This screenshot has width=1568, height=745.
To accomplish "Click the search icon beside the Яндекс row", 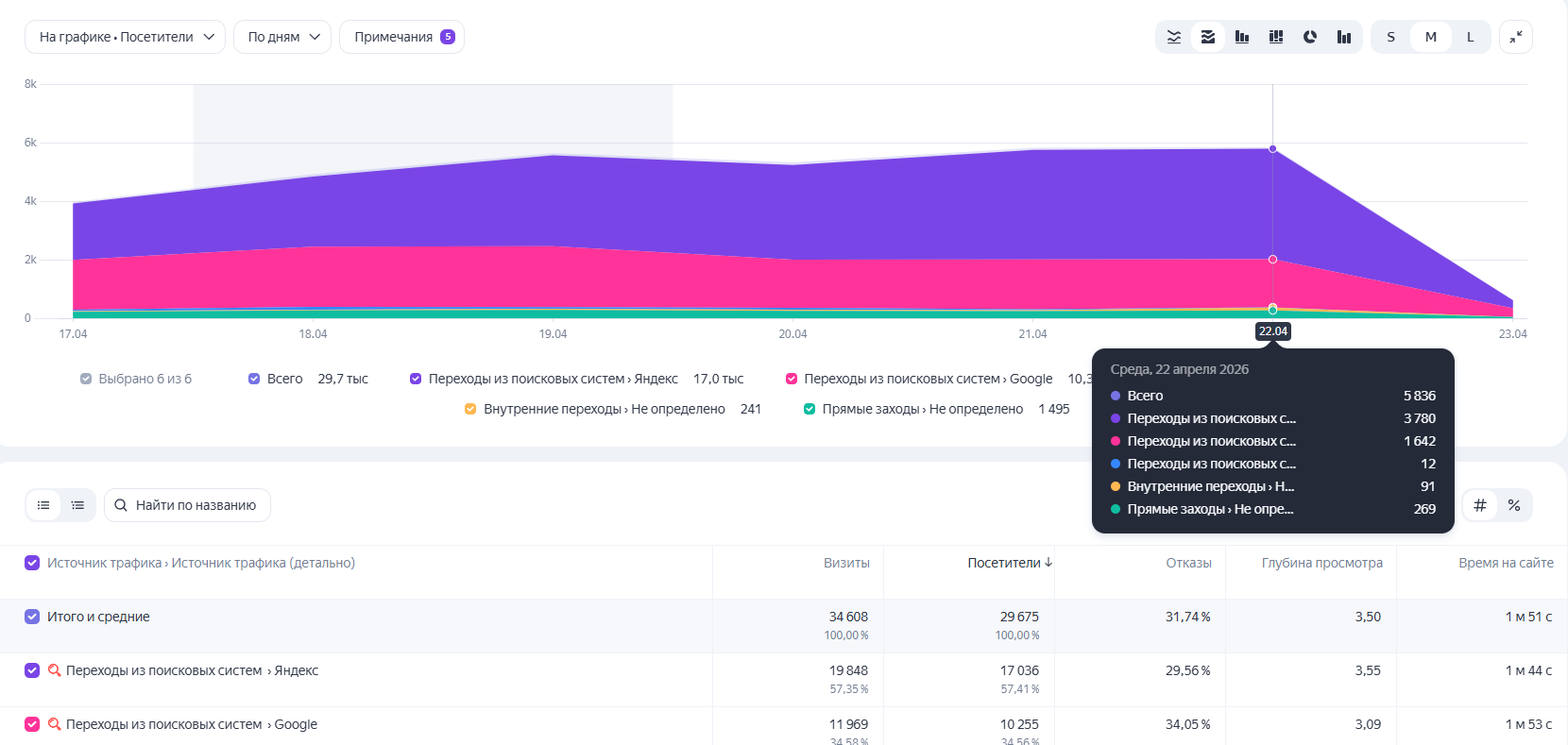I will 55,670.
